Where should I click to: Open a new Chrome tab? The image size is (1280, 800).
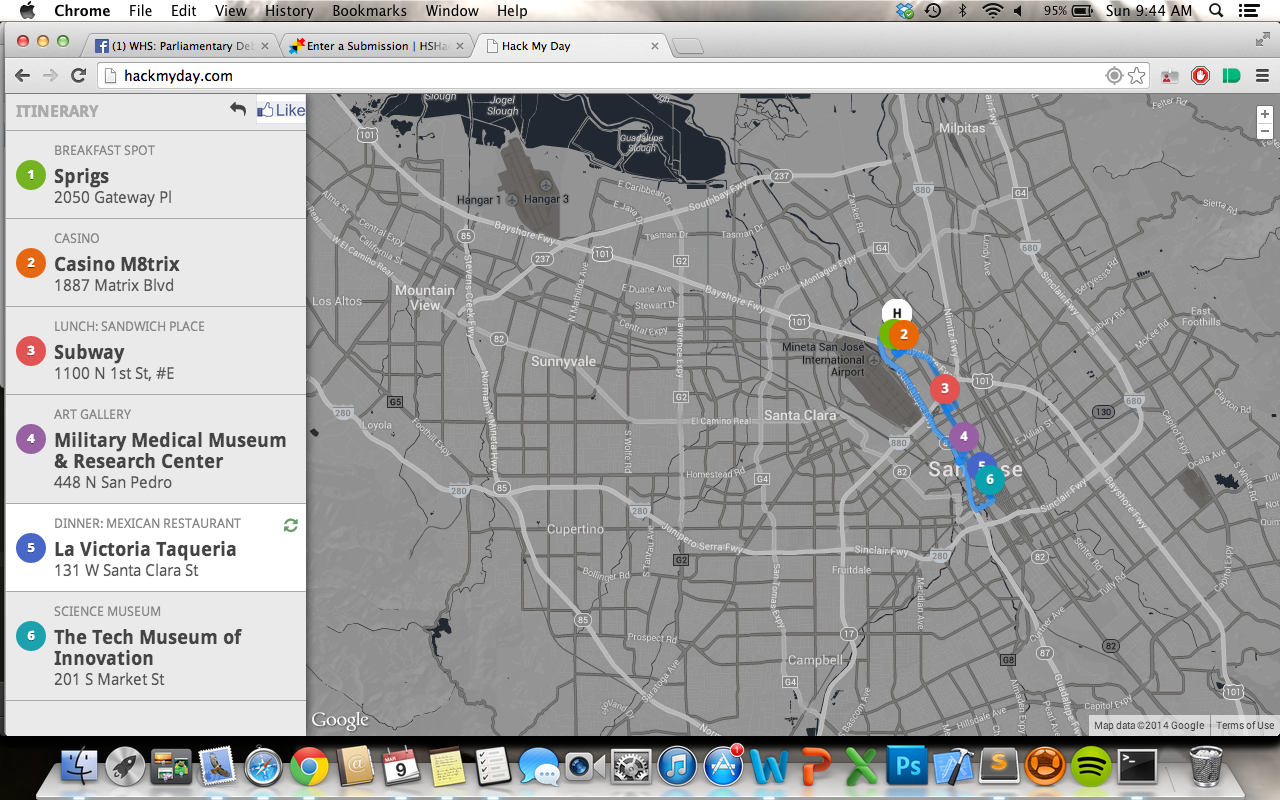(688, 46)
